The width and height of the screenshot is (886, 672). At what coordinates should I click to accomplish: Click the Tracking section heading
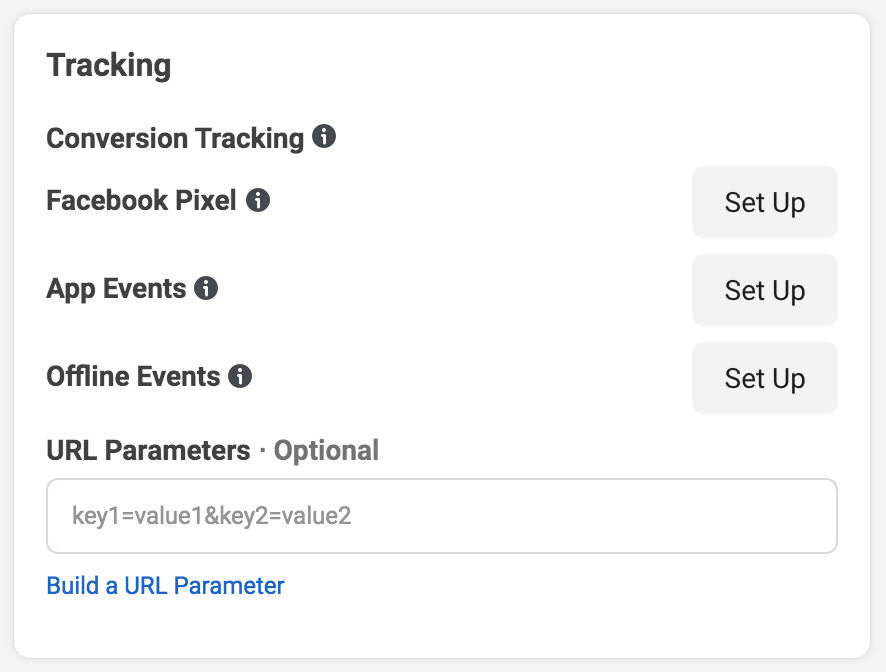coord(108,64)
